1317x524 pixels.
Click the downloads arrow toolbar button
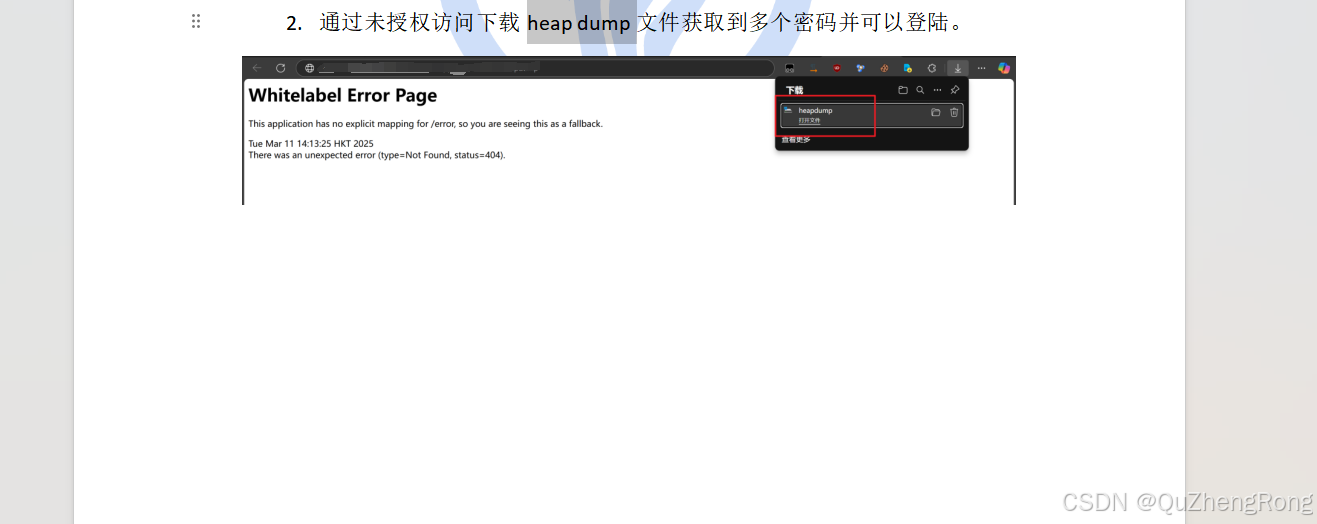click(x=958, y=68)
